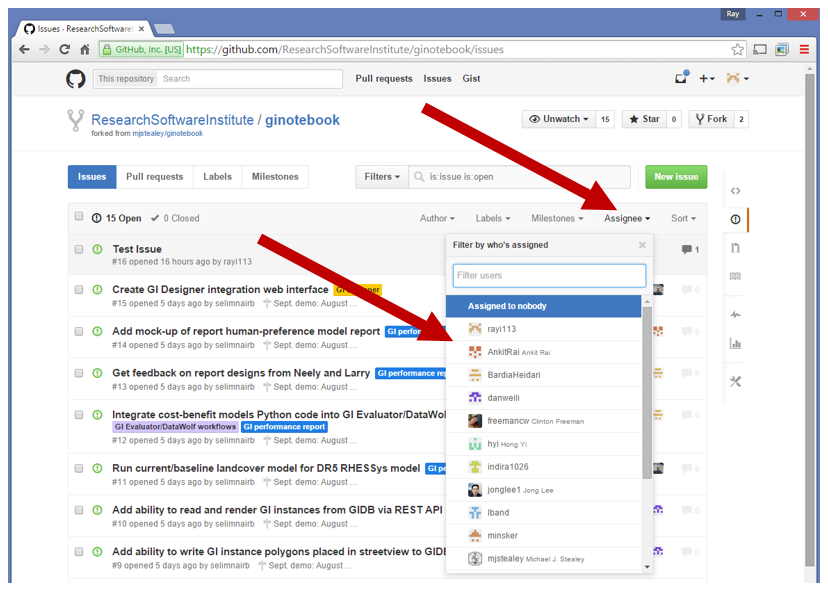Toggle the select-all issues checkbox
Image resolution: width=828 pixels, height=589 pixels.
click(x=79, y=216)
